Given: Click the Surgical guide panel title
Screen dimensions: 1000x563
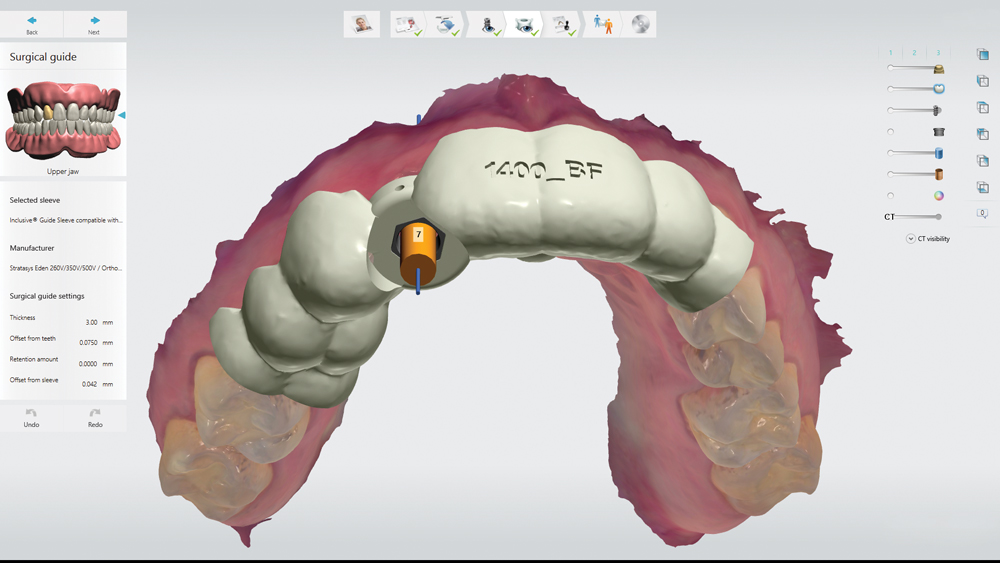Looking at the screenshot, I should click(43, 57).
